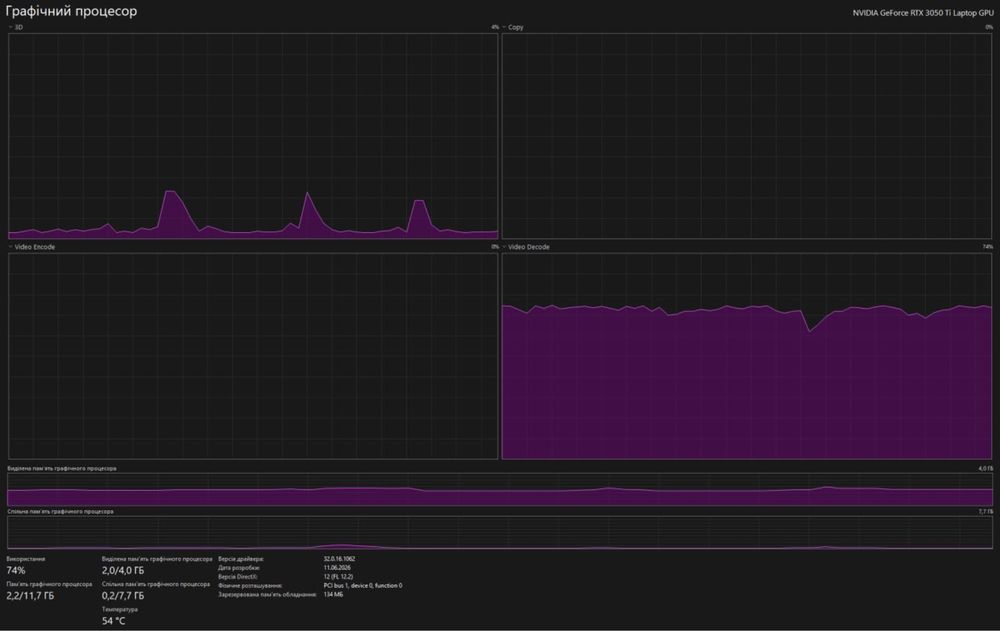Click the 74% value above Video Decode graph
The width and height of the screenshot is (1000, 631).
[988, 247]
